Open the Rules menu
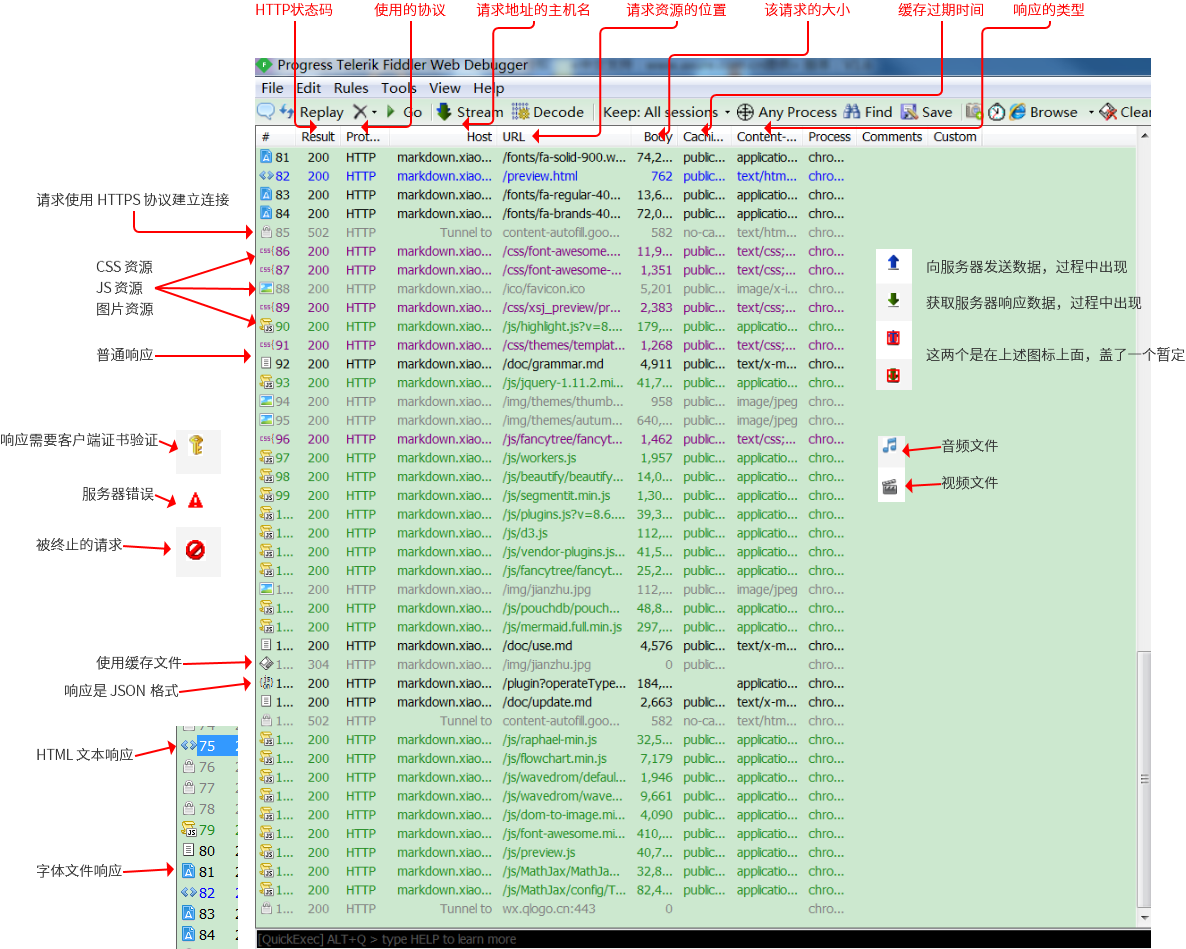 pyautogui.click(x=351, y=88)
